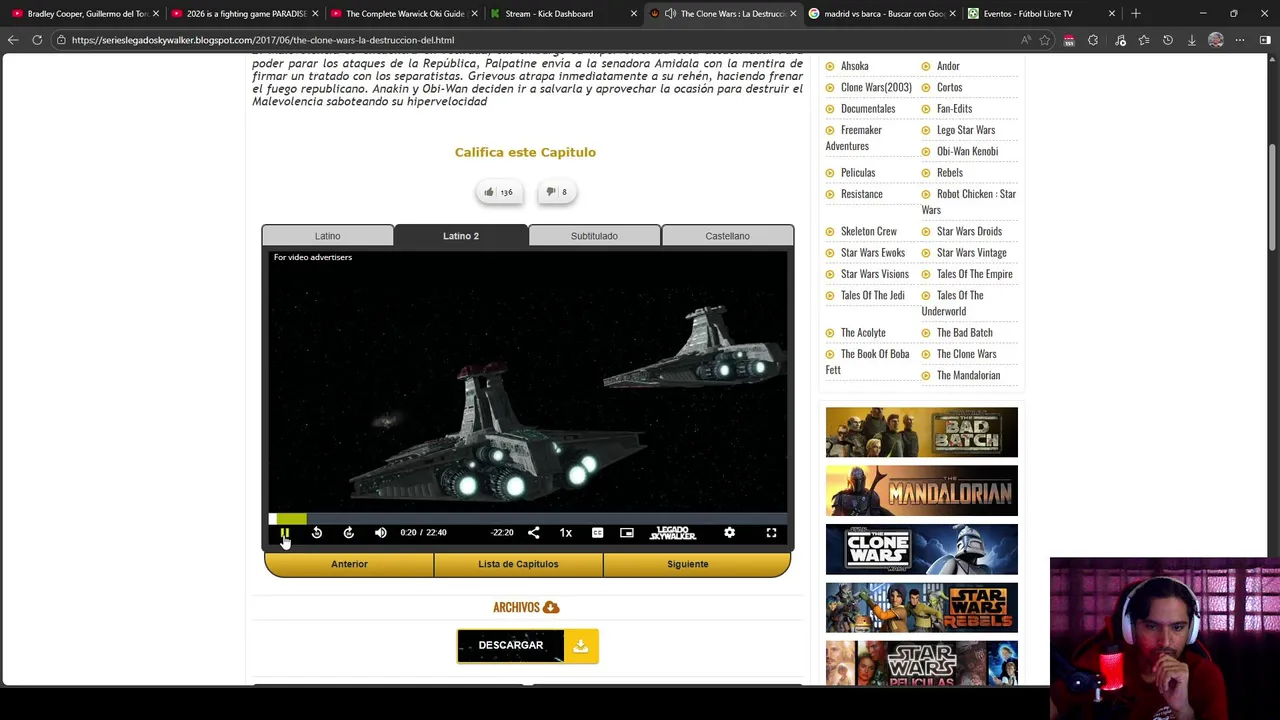Click the browser address bar URL
This screenshot has width=1280, height=720.
(263, 40)
